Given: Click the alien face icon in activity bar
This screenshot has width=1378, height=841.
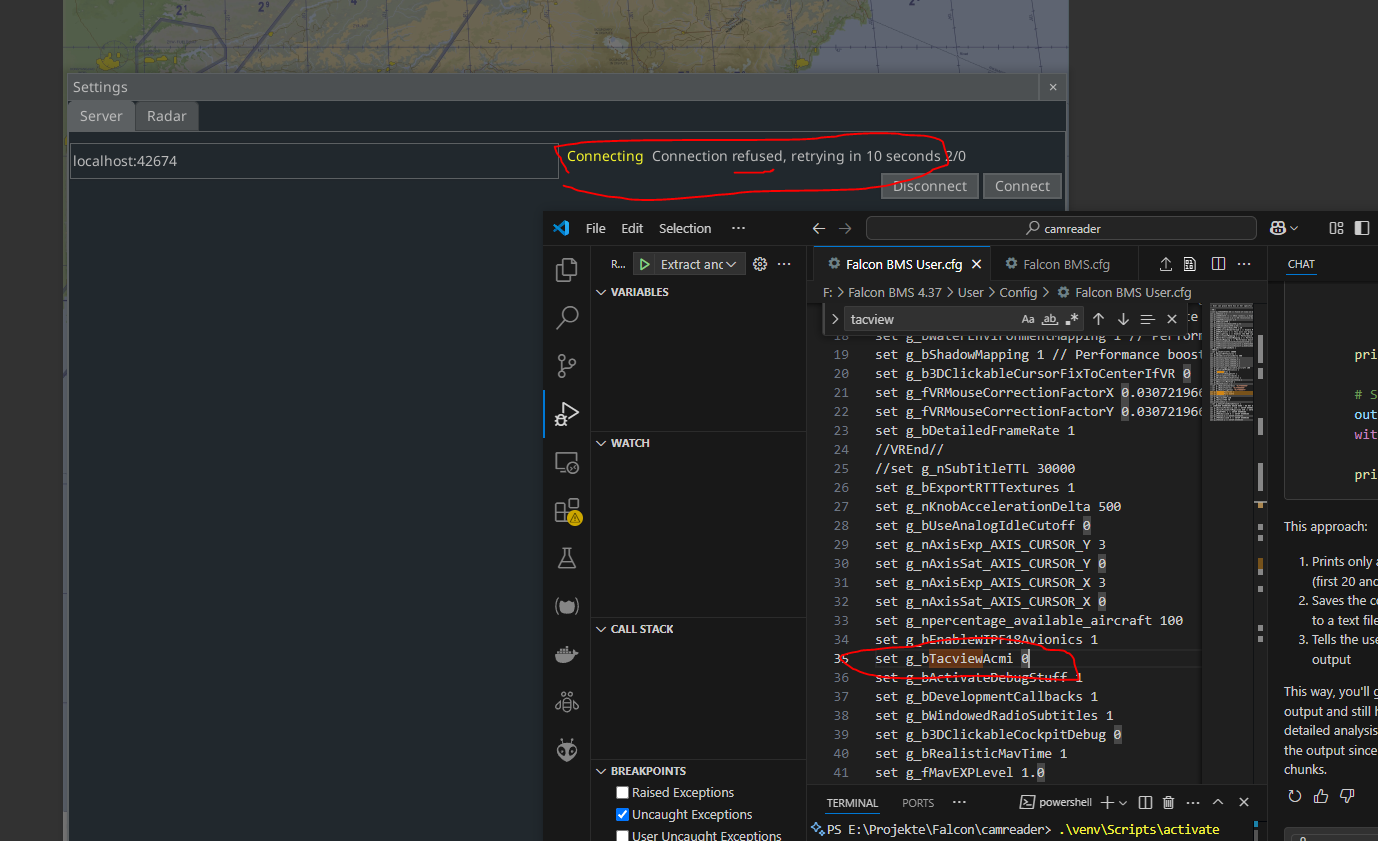Looking at the screenshot, I should 567,750.
